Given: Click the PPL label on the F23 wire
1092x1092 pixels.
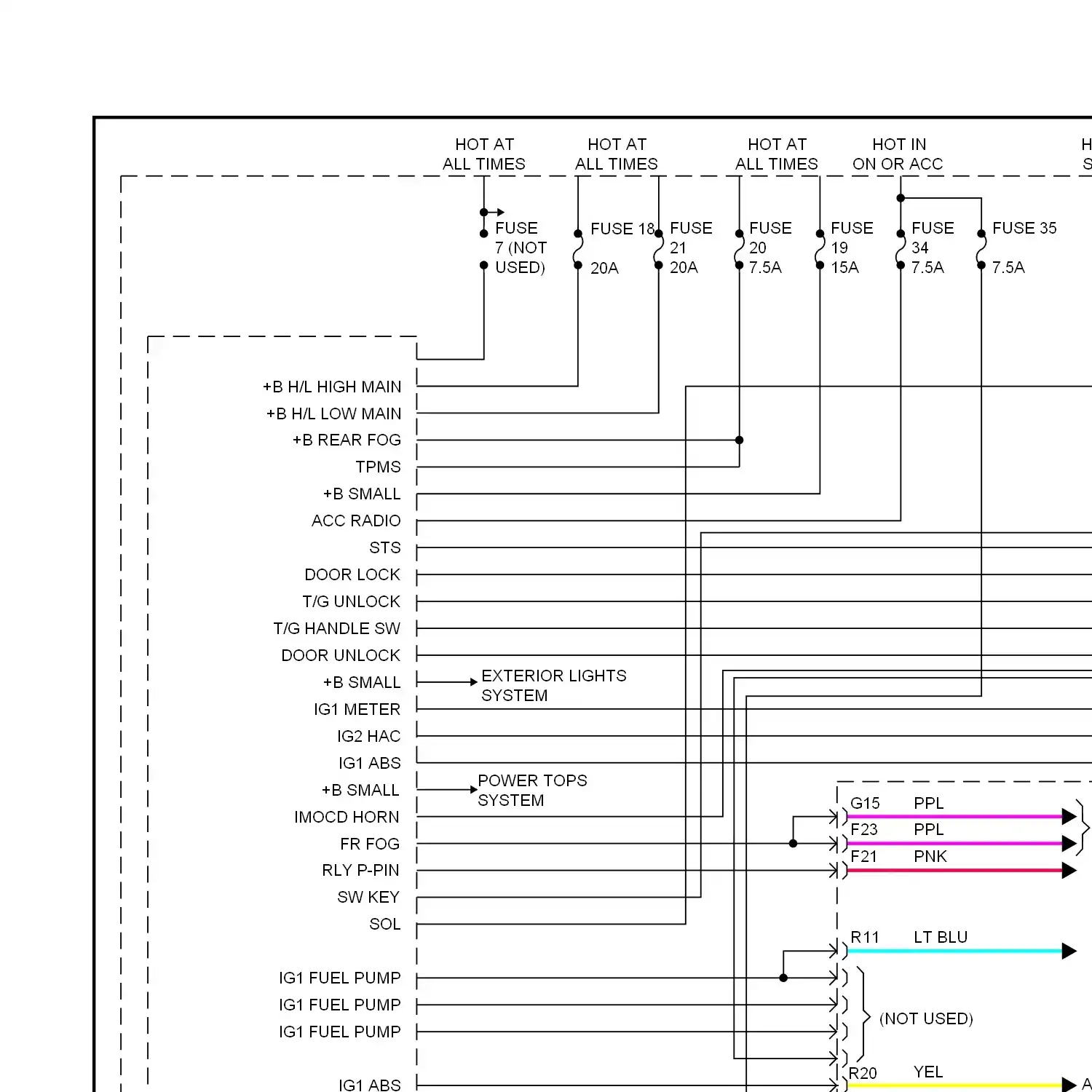Looking at the screenshot, I should coord(929,829).
